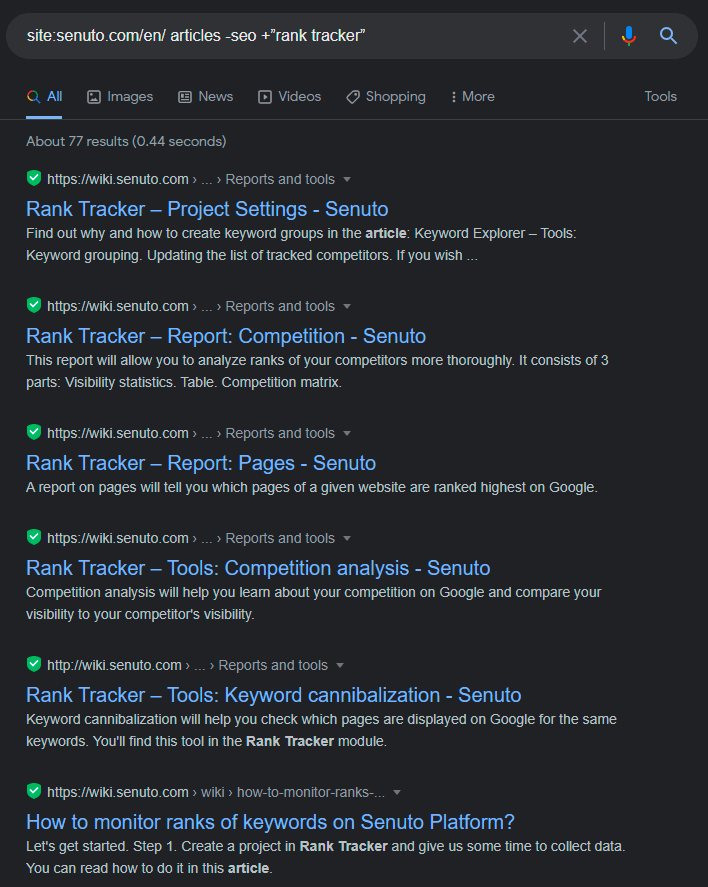Expand dropdown arrow beside how-to-monitor-ranks URL
This screenshot has height=887, width=708.
(397, 792)
